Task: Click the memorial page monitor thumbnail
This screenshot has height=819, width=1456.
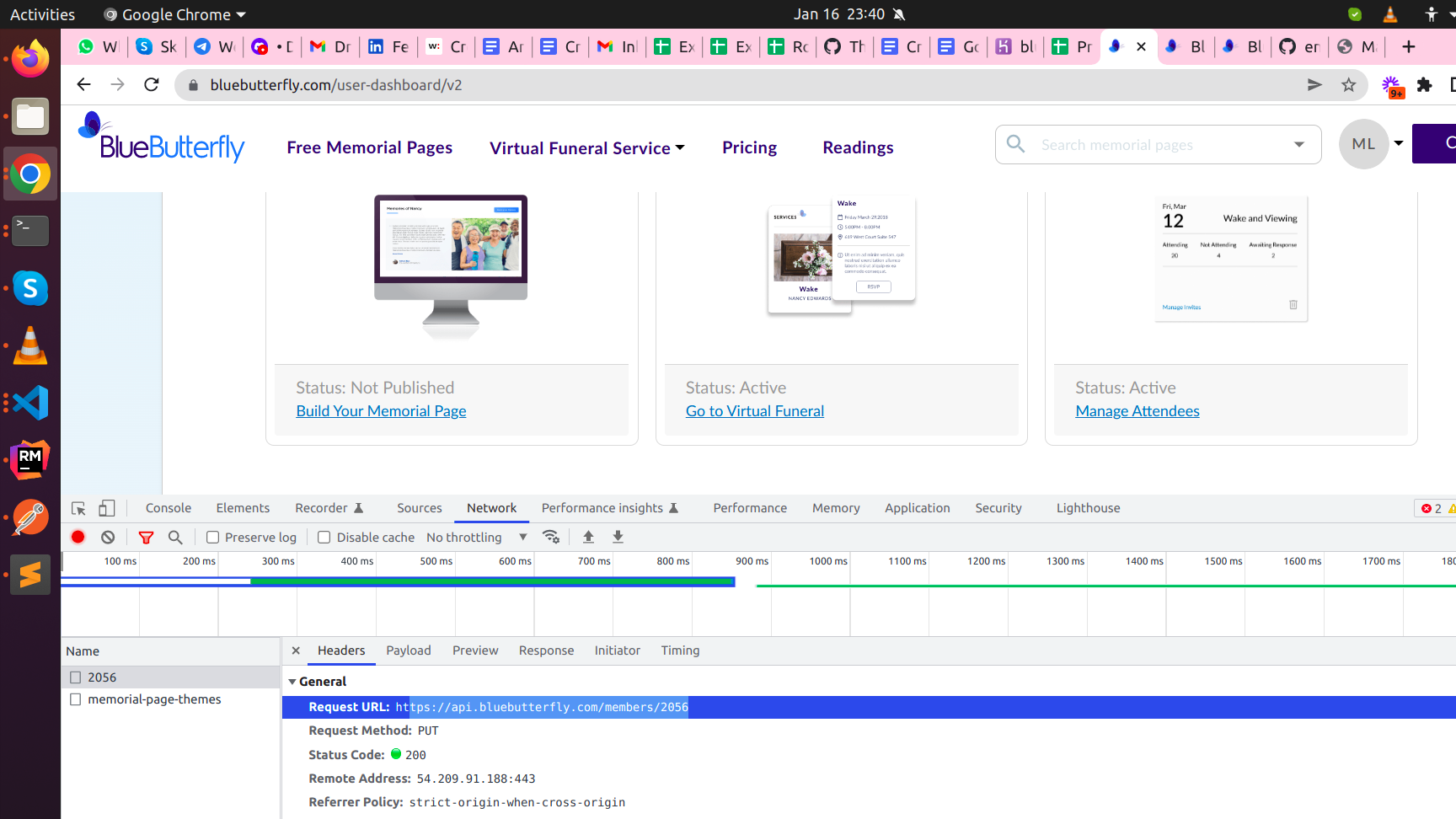Action: 451,266
